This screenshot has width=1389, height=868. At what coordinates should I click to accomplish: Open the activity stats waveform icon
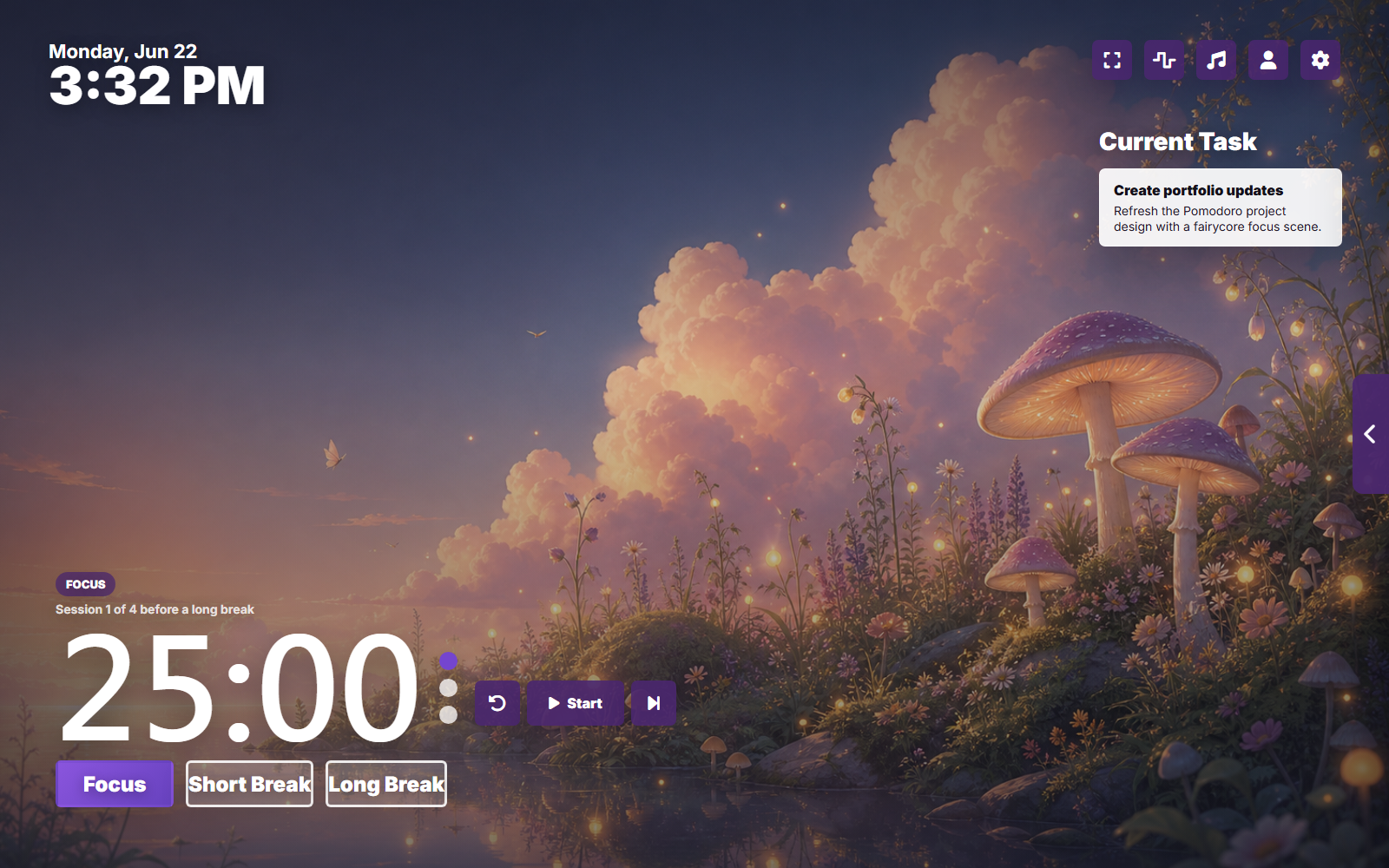point(1164,60)
